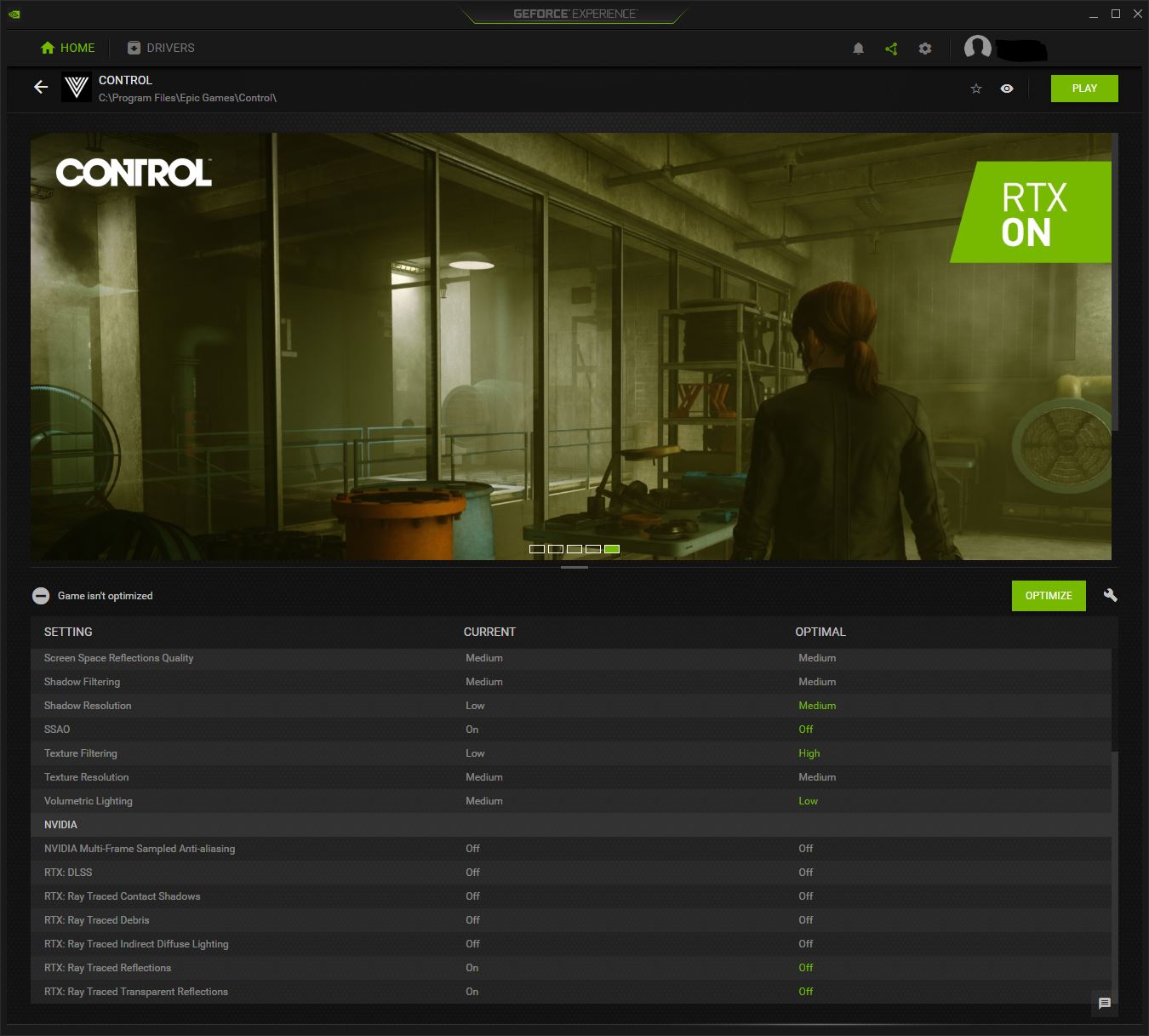Select RTX: Ray Traced Transparent Reflections
The height and width of the screenshot is (1036, 1149).
point(571,992)
